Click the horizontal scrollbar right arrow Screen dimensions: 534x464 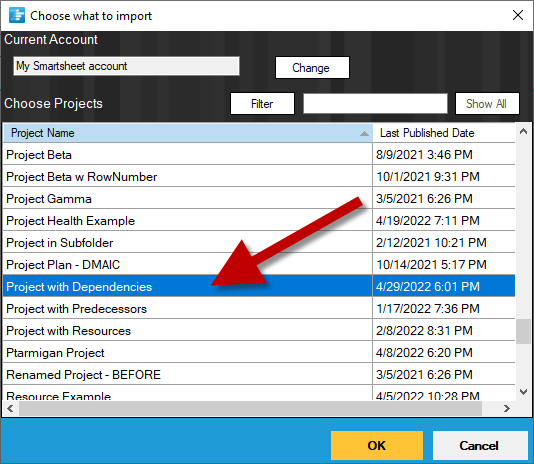[507, 408]
